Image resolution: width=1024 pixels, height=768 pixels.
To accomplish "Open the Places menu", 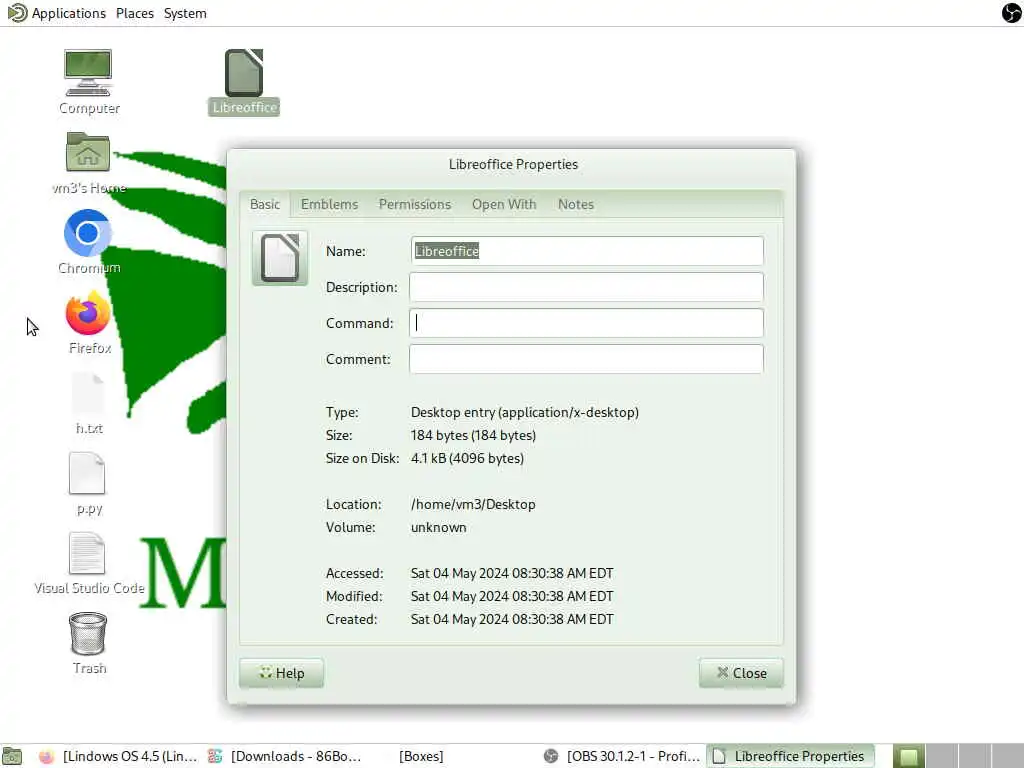I will coord(135,13).
